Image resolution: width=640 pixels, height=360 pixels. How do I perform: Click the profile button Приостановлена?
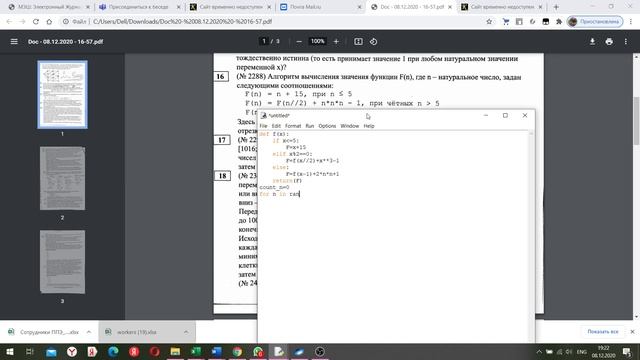(595, 22)
